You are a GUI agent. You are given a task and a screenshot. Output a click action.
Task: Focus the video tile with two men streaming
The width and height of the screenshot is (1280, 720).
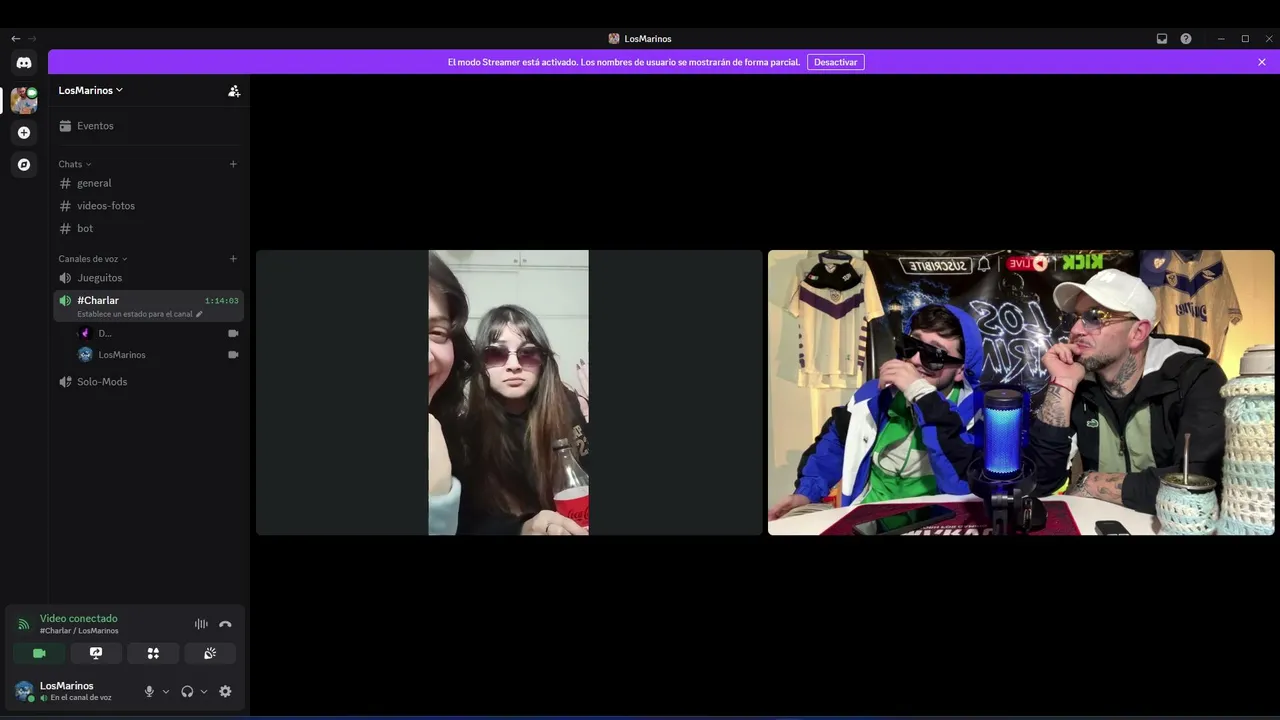coord(1021,392)
